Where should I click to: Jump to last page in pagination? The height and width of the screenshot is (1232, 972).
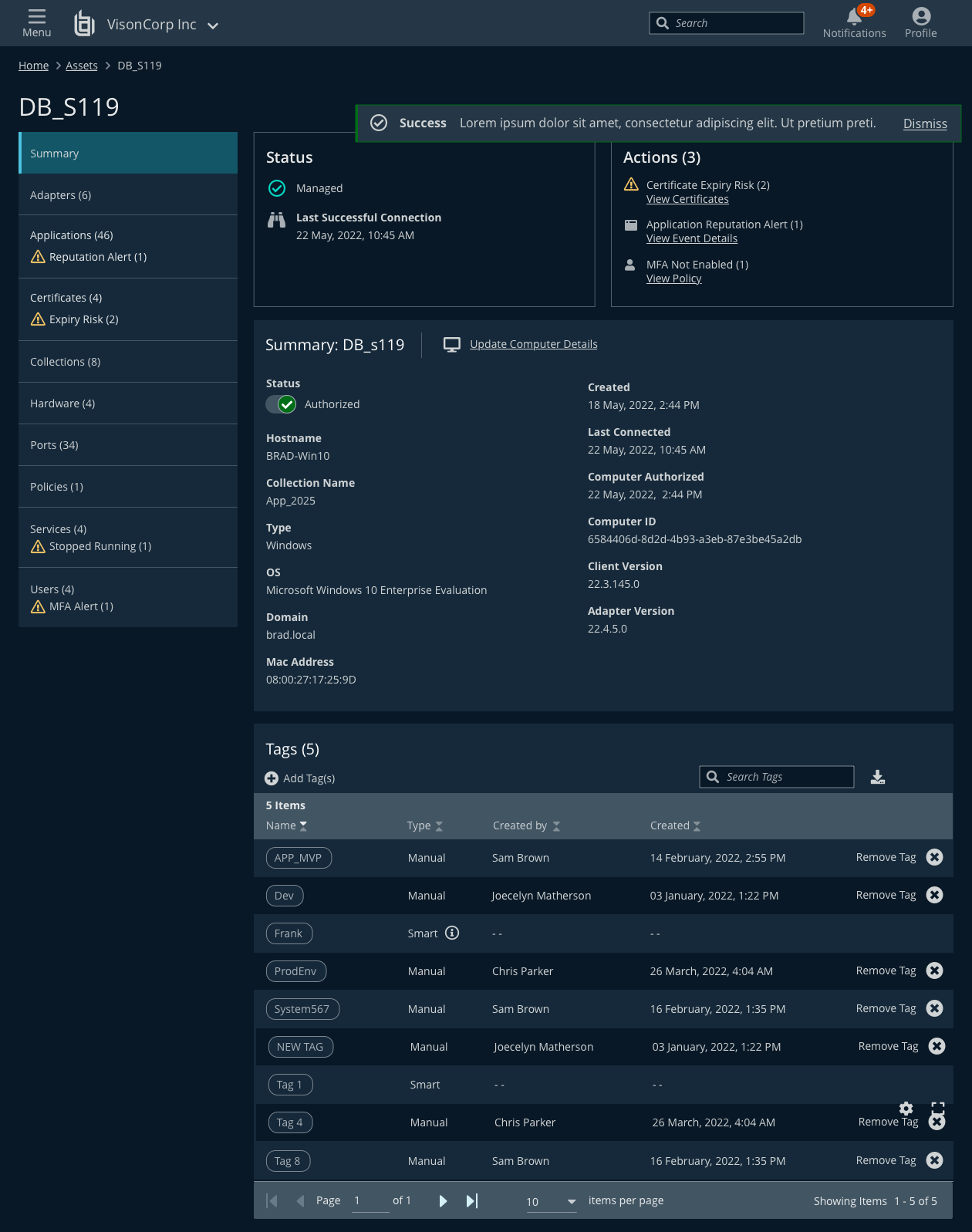[472, 1201]
